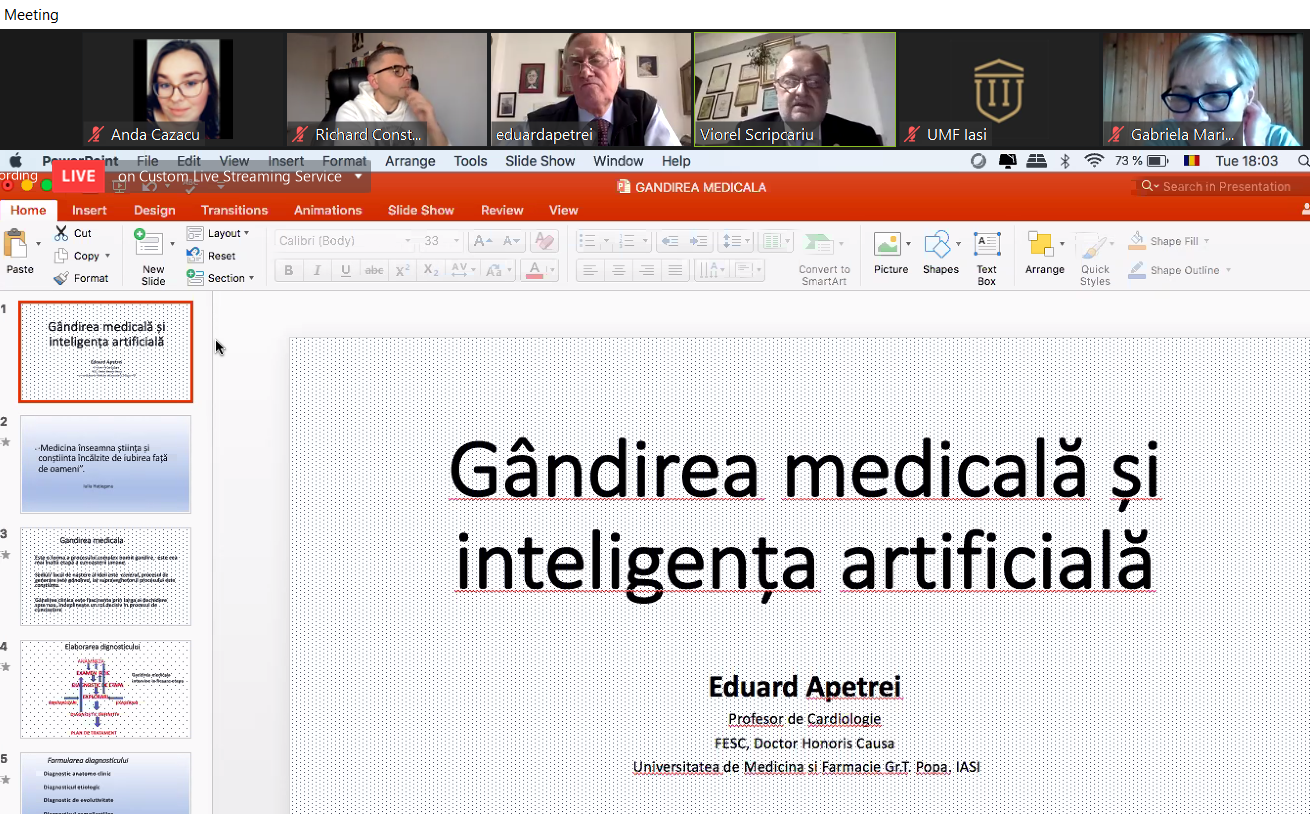
Task: Toggle Superscript formatting
Action: 402,270
